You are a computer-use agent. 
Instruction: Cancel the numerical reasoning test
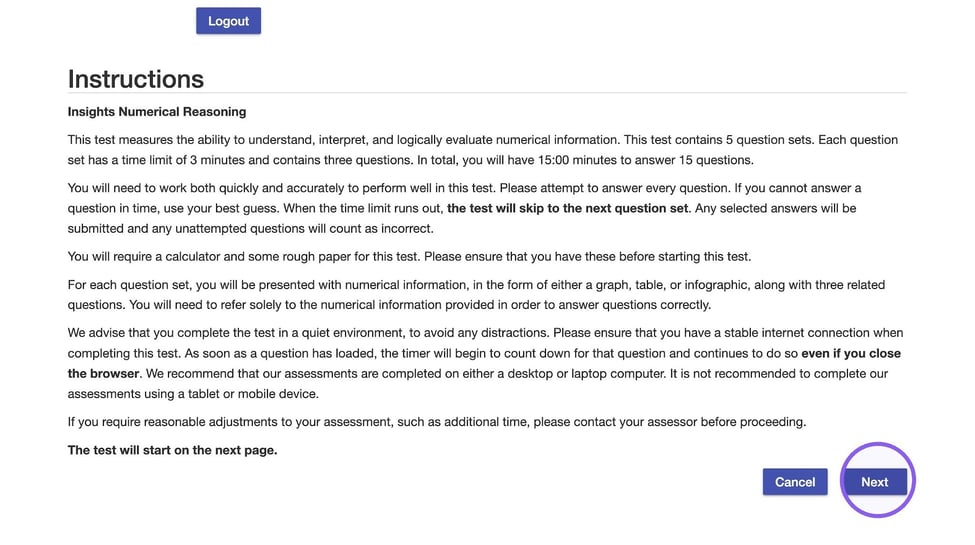[795, 482]
